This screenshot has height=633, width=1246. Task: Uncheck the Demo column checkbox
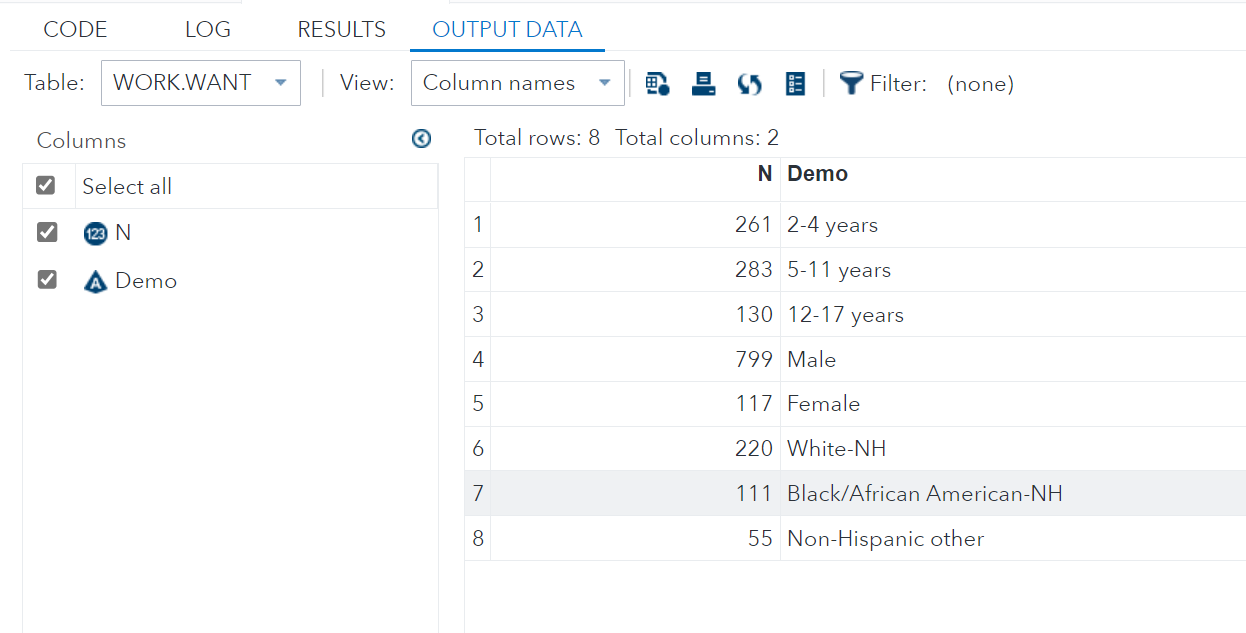(x=47, y=280)
